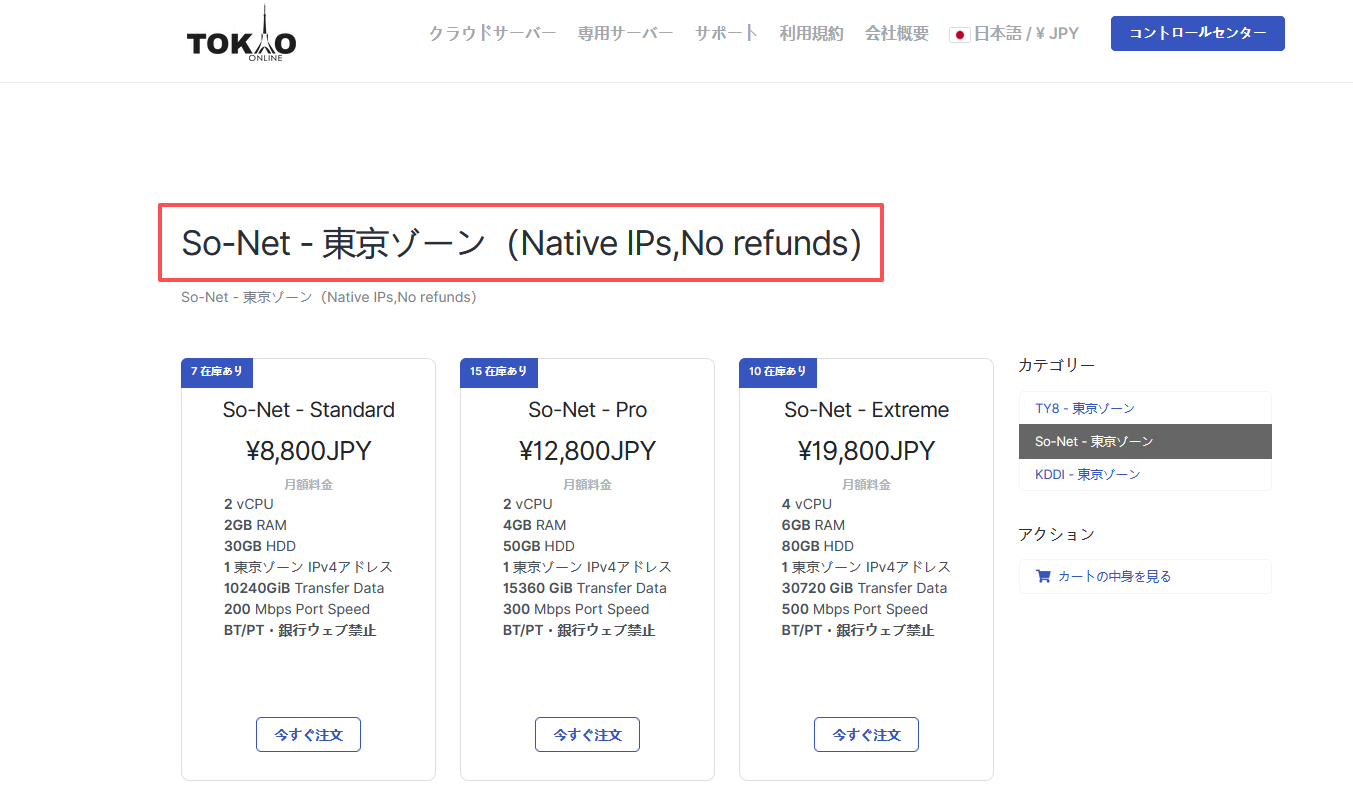This screenshot has width=1353, height=791.
Task: Click the 7 在庫あり stock badge
Action: (217, 371)
